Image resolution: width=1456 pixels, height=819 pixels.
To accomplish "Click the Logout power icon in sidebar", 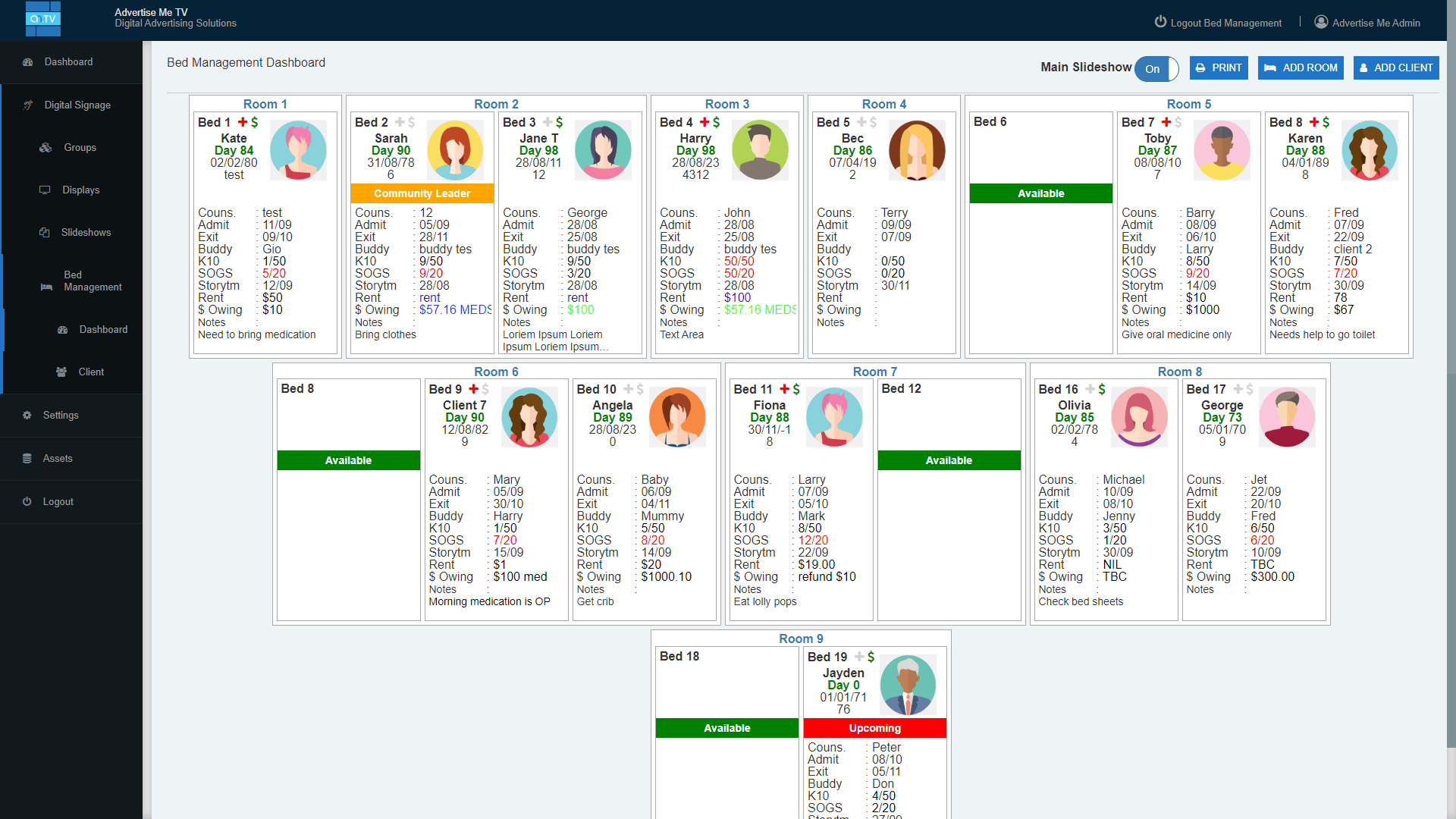I will click(x=27, y=501).
